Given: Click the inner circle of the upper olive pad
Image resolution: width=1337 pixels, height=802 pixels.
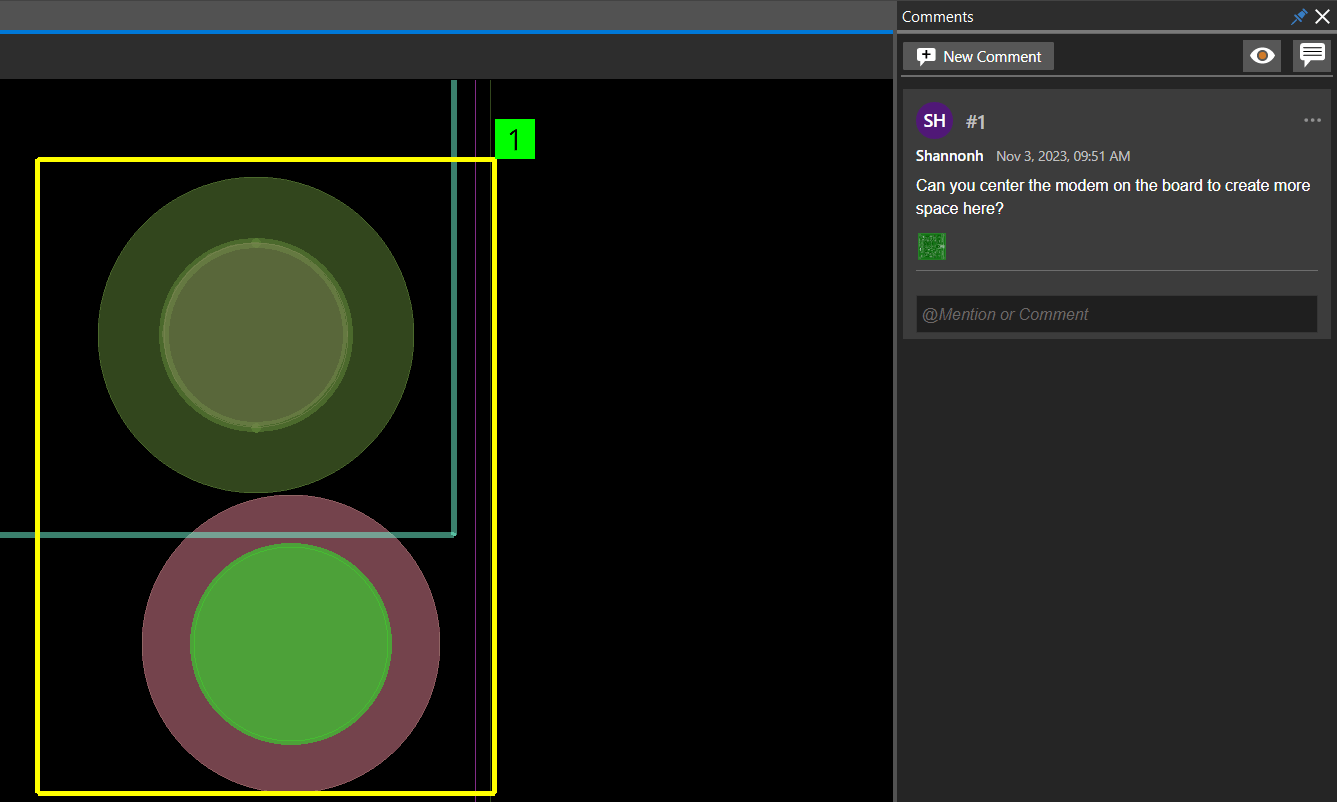Looking at the screenshot, I should coord(256,335).
